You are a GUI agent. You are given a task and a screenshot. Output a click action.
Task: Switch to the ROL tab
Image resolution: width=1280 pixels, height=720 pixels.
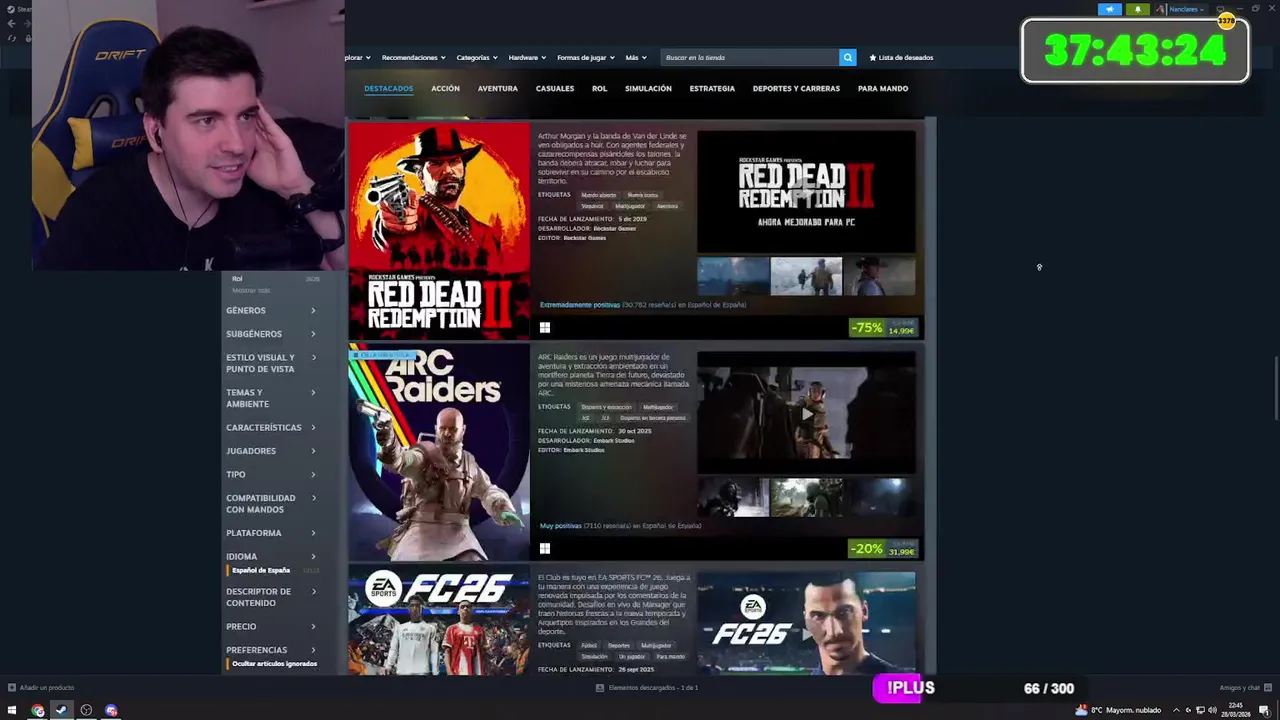tap(599, 89)
